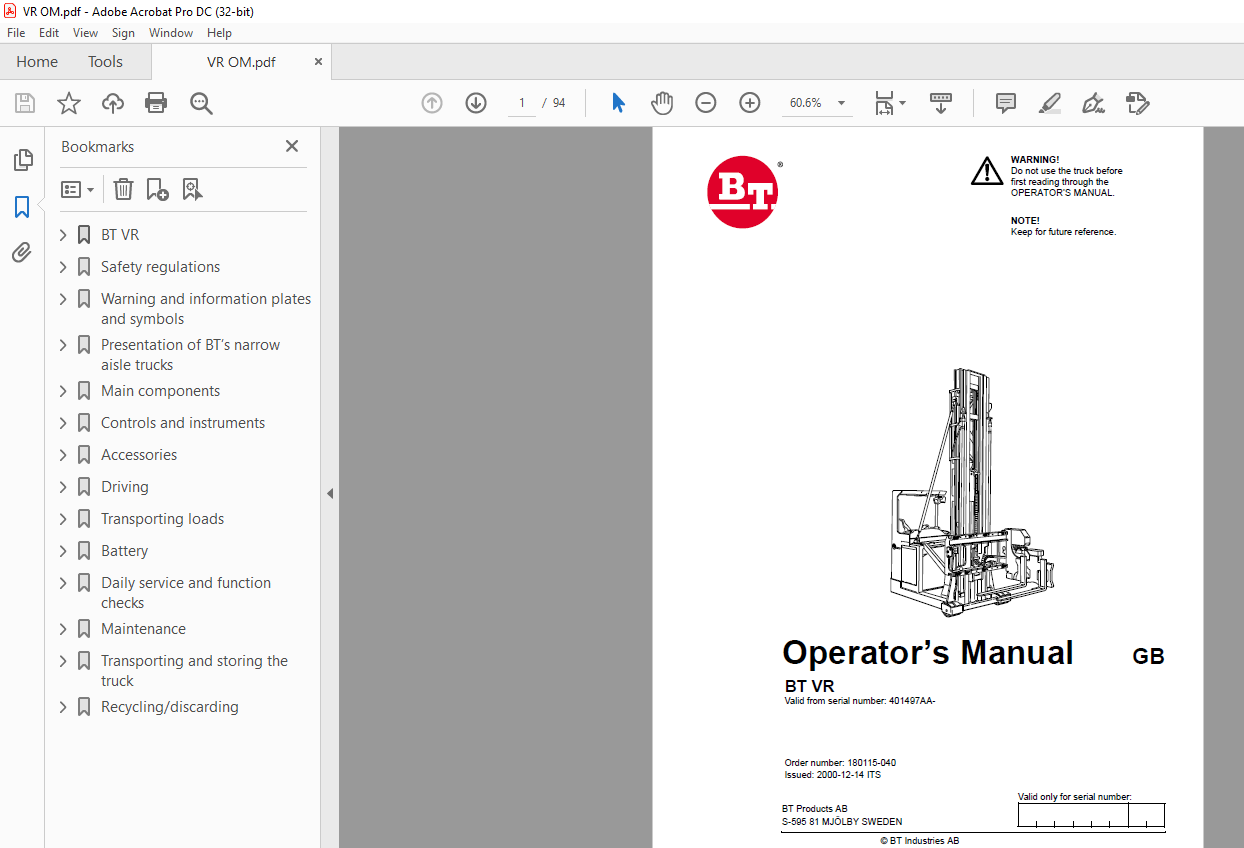Toggle the Bookmarks panel icon
The image size is (1244, 848).
tap(22, 207)
